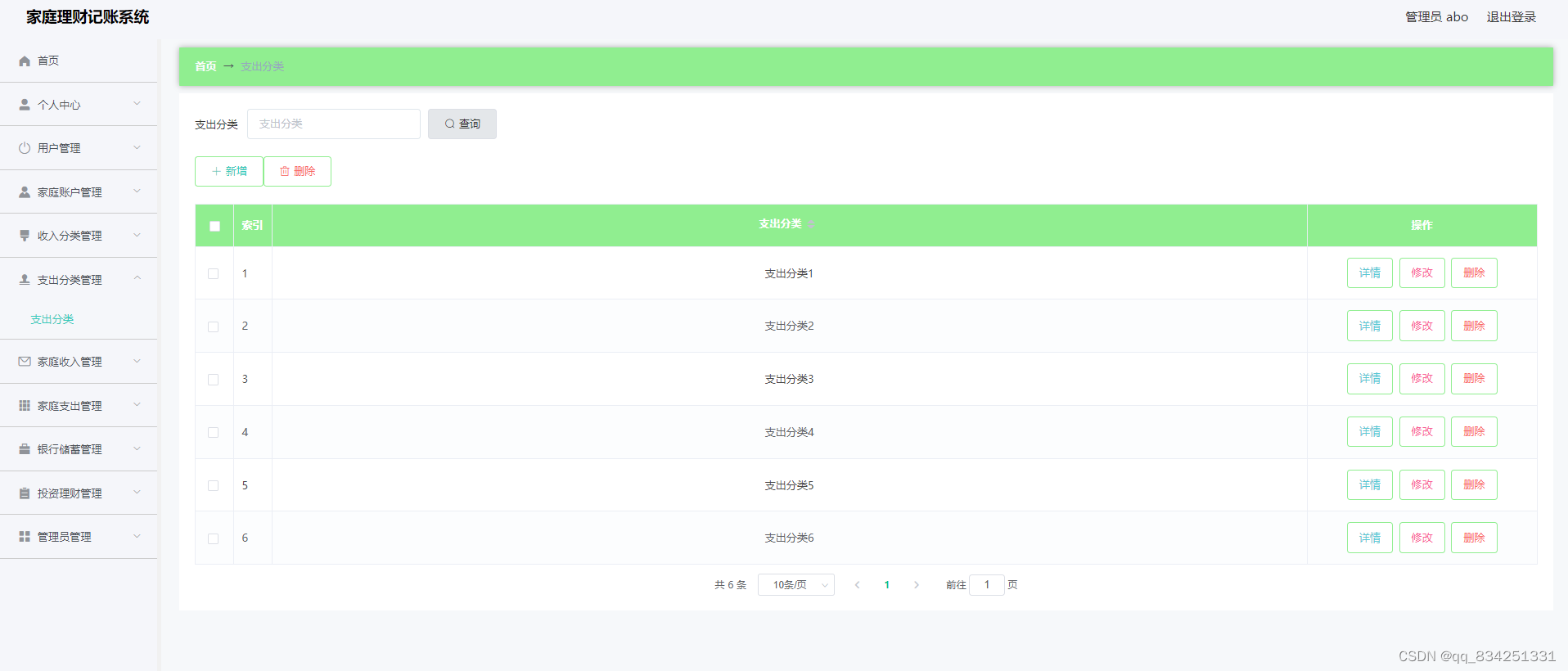Click the 退出登录 link
Screen dimensions: 1568x671
tap(1511, 17)
